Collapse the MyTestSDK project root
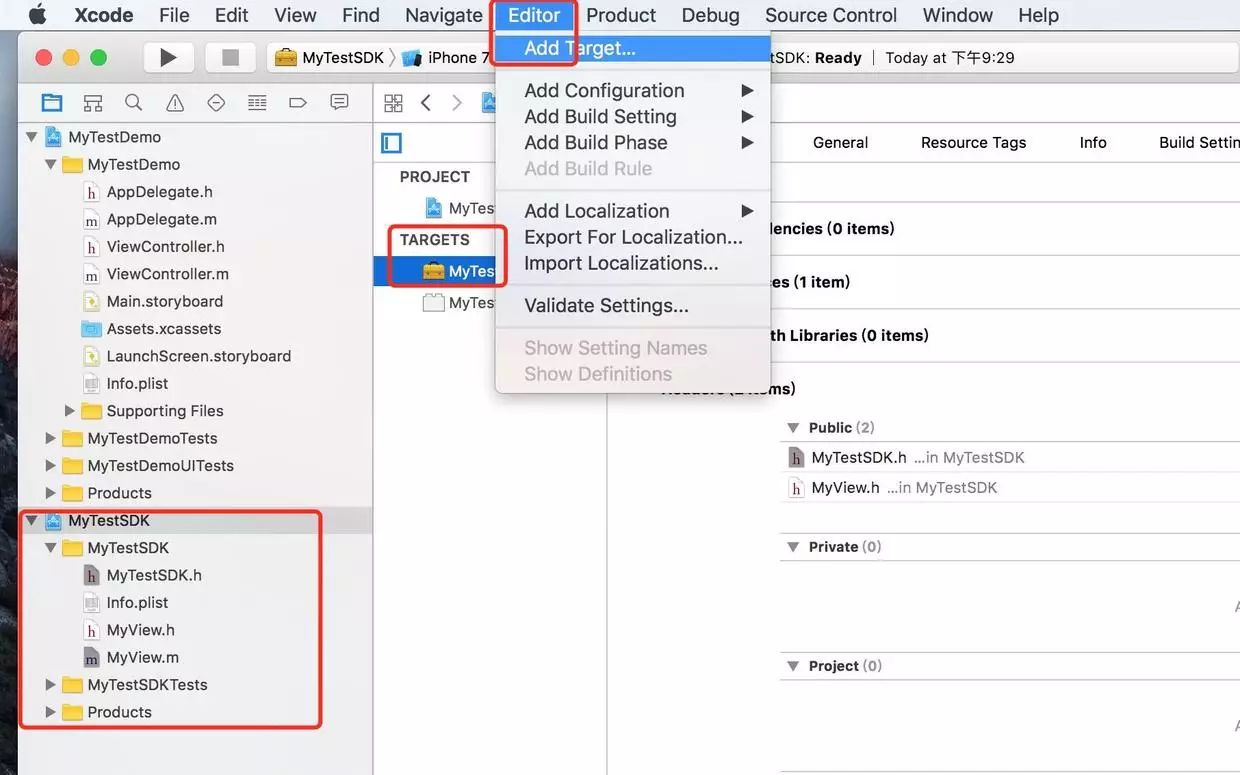 pos(31,520)
